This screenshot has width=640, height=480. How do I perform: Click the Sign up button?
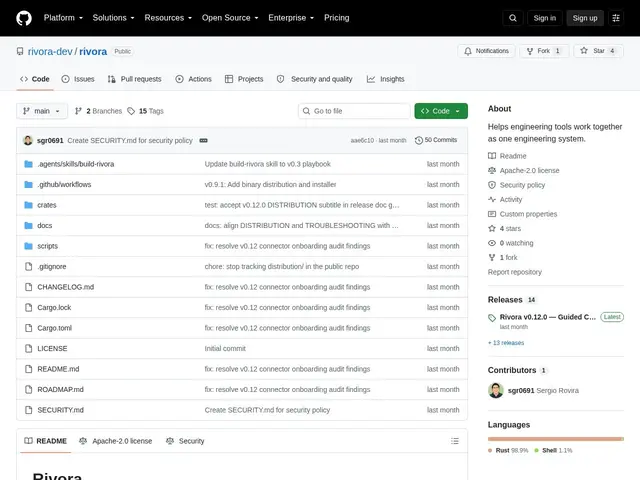pyautogui.click(x=584, y=18)
